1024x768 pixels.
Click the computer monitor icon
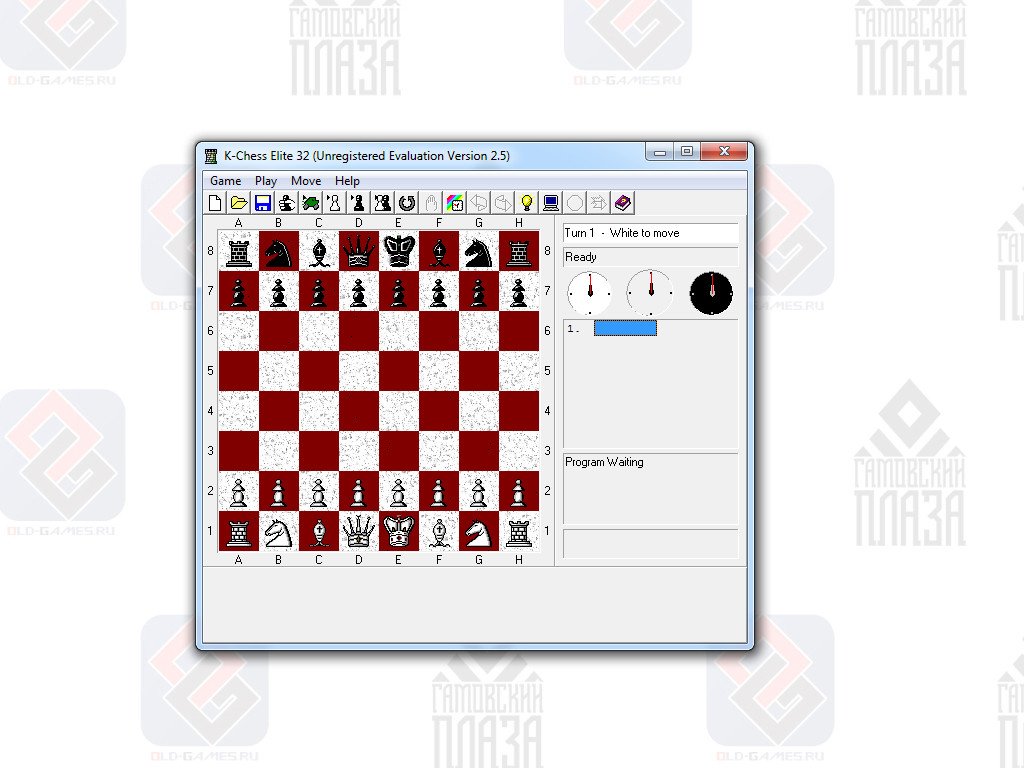551,203
